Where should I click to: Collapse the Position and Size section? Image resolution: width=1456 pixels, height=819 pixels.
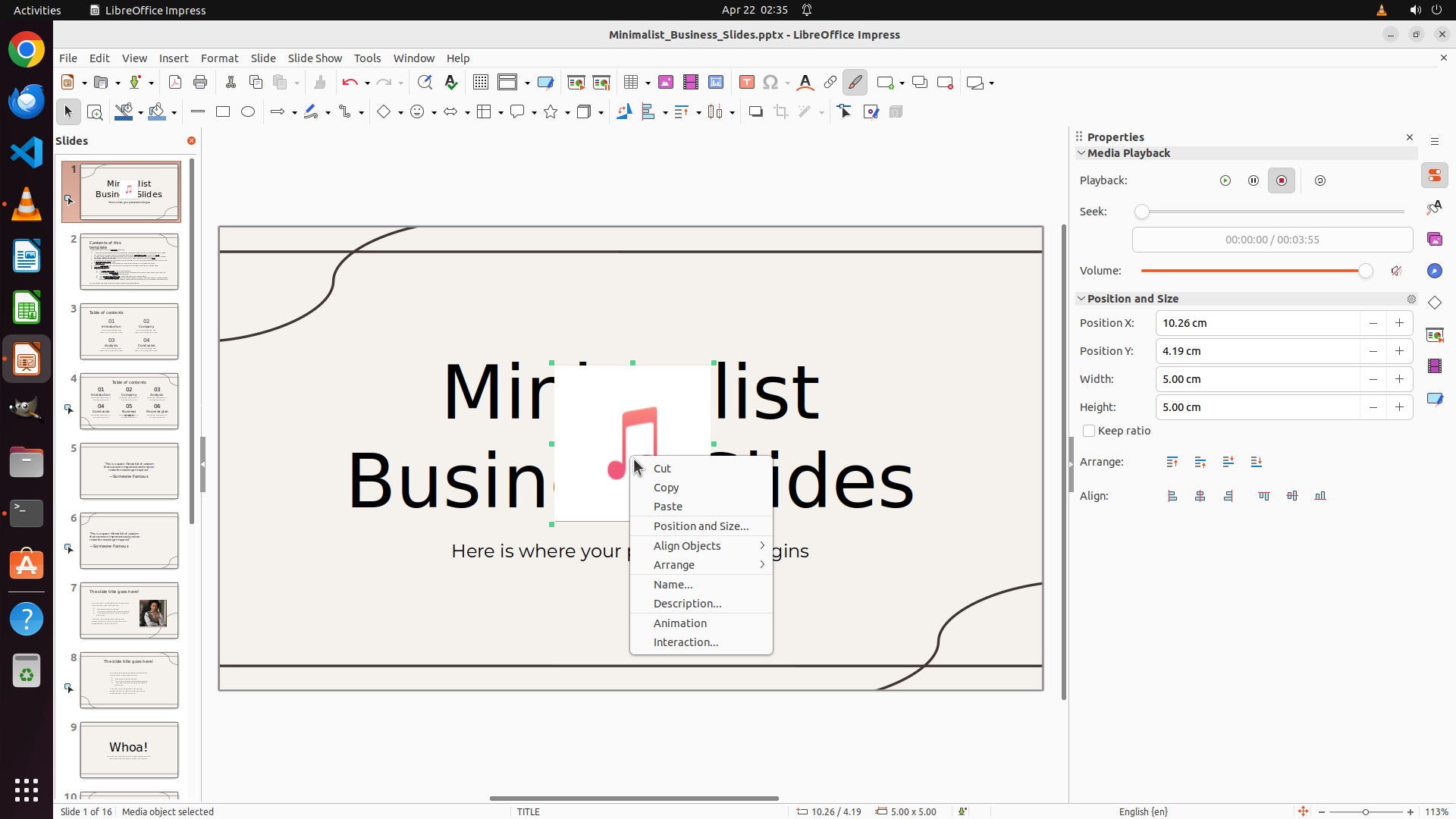click(x=1081, y=299)
